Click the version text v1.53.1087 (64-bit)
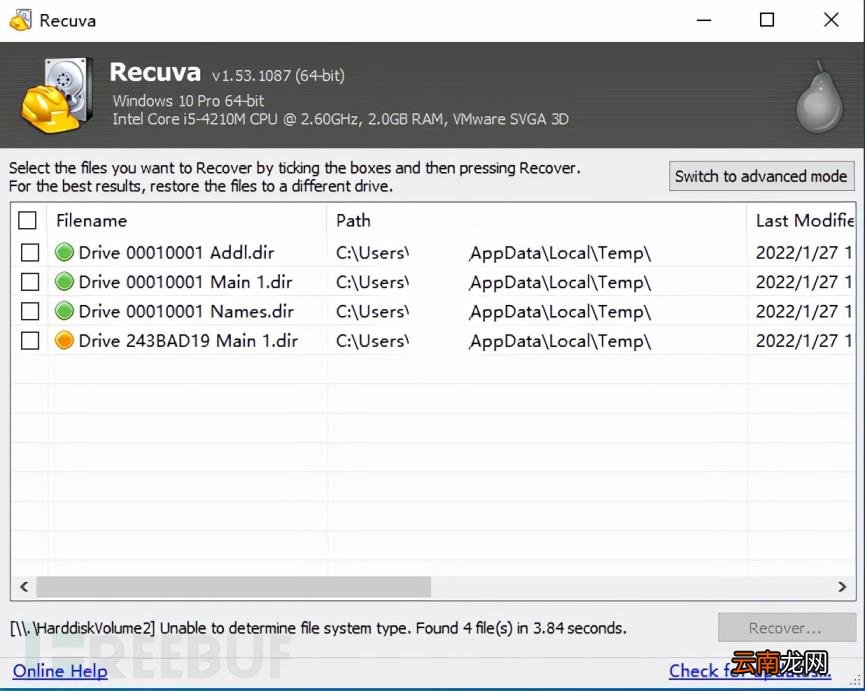The image size is (865, 691). [x=278, y=75]
